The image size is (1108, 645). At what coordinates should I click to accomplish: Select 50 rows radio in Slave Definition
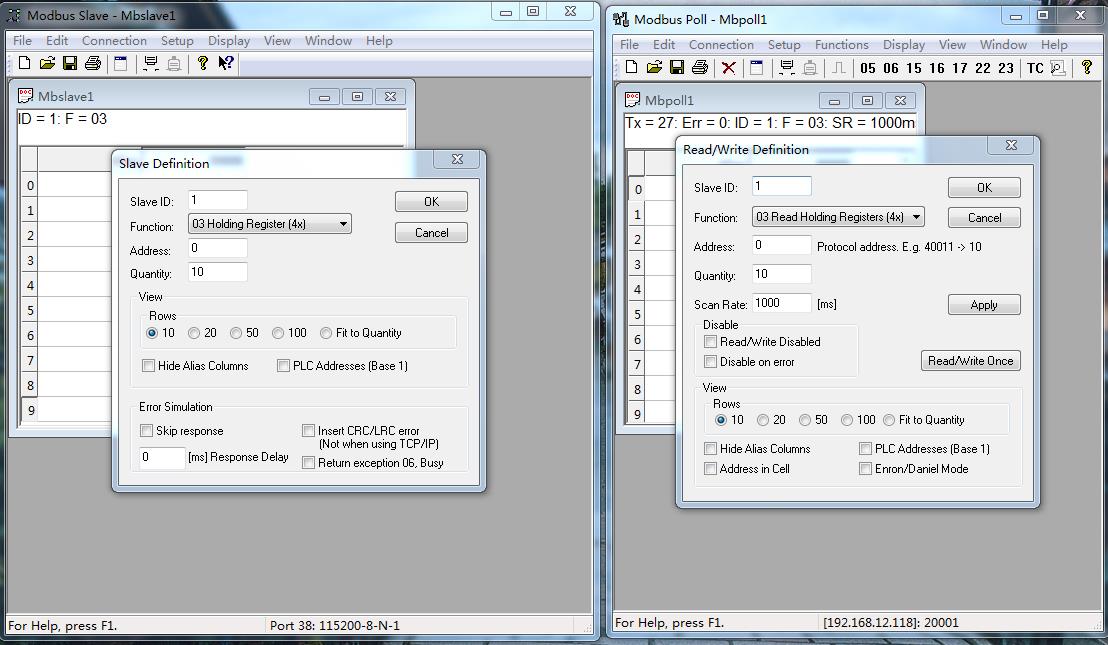click(236, 333)
